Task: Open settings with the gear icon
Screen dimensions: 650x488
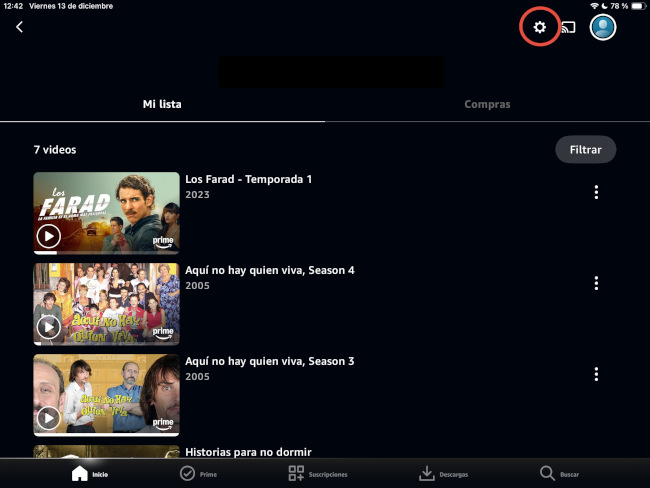Action: 540,27
